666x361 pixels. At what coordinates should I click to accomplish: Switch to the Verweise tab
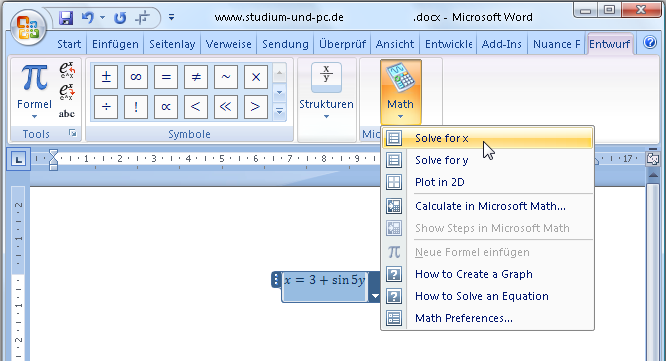coord(229,44)
